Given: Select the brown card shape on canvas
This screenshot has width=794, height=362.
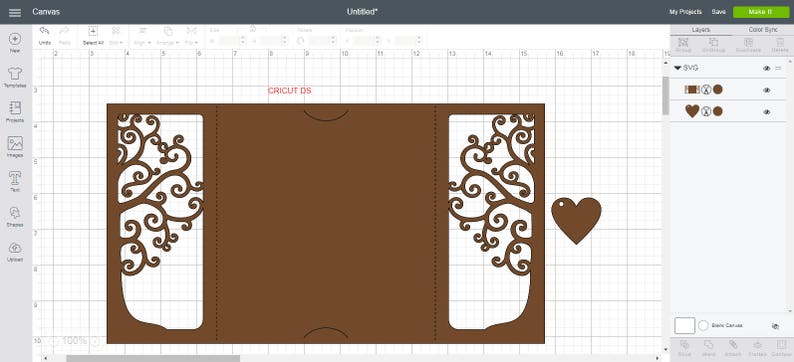Looking at the screenshot, I should click(326, 223).
